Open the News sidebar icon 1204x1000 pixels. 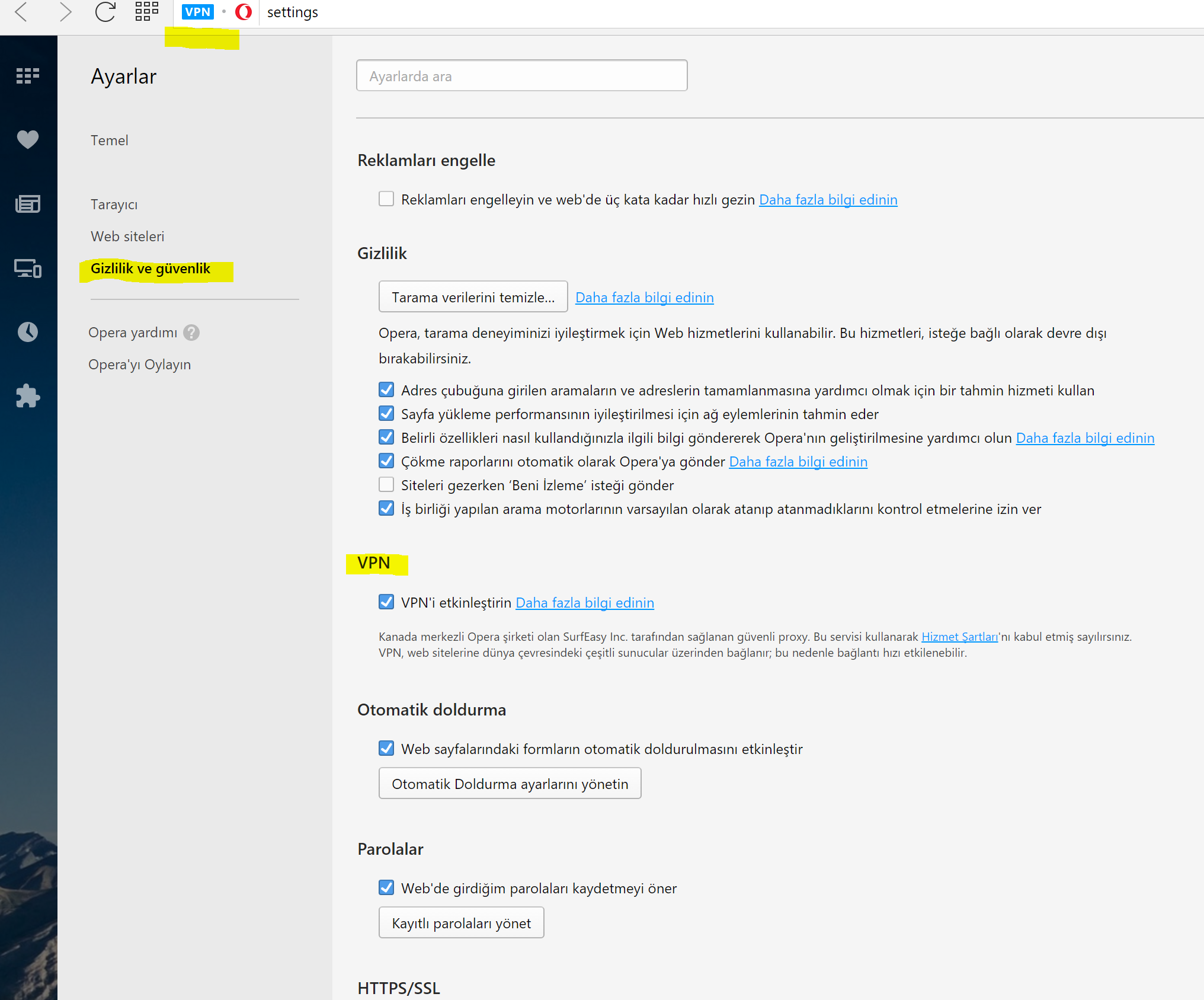[28, 204]
